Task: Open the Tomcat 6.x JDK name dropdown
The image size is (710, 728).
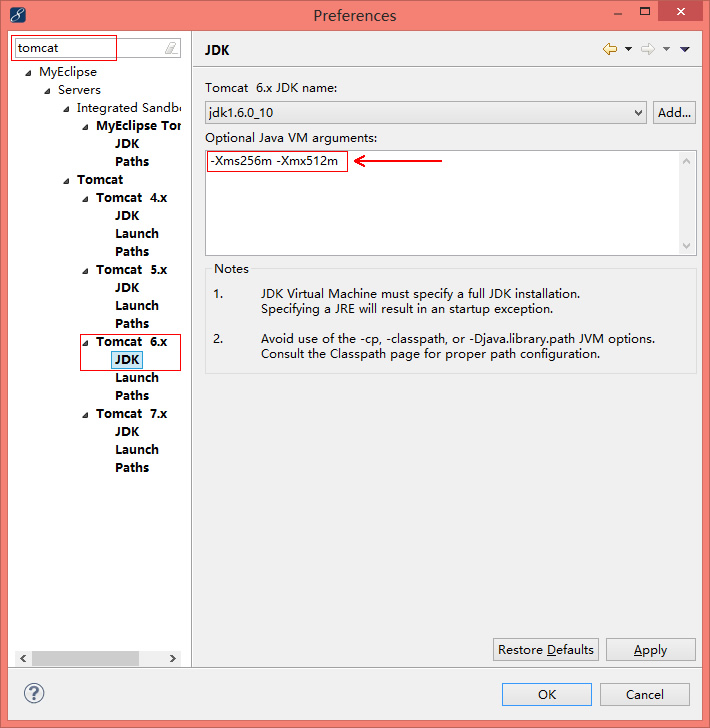Action: coord(426,112)
